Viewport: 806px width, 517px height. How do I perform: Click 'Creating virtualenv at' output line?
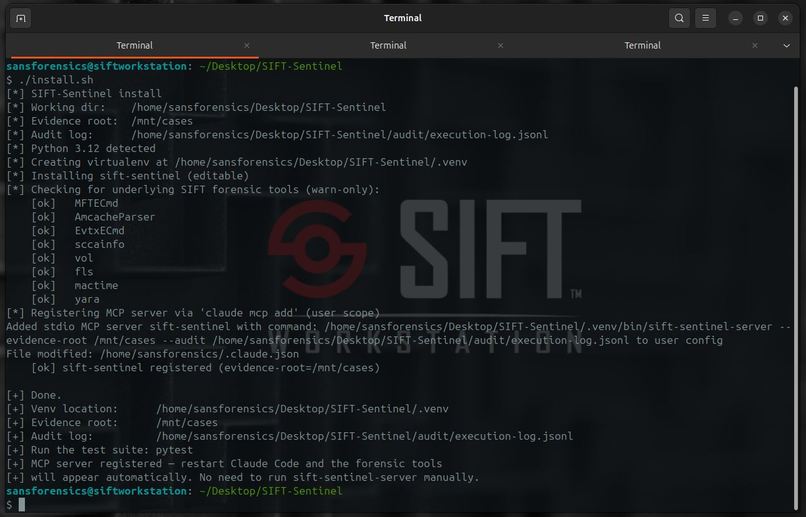(236, 162)
